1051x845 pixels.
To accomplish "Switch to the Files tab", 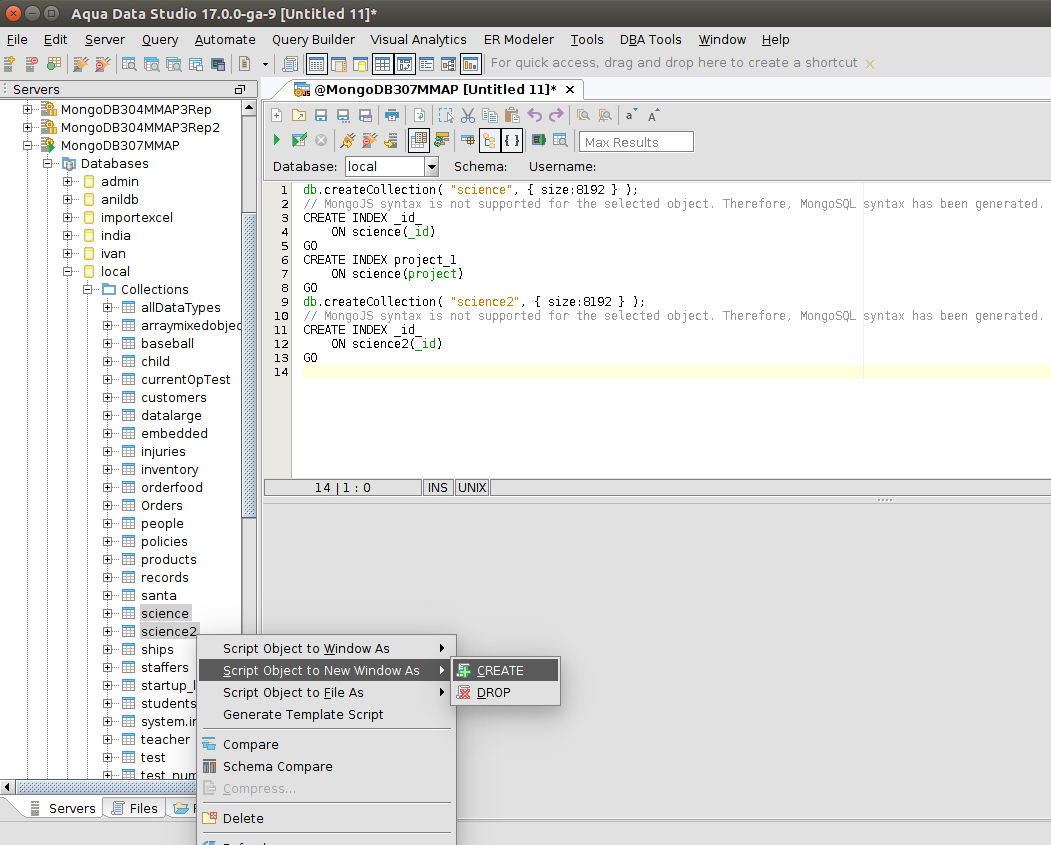I will tap(135, 808).
